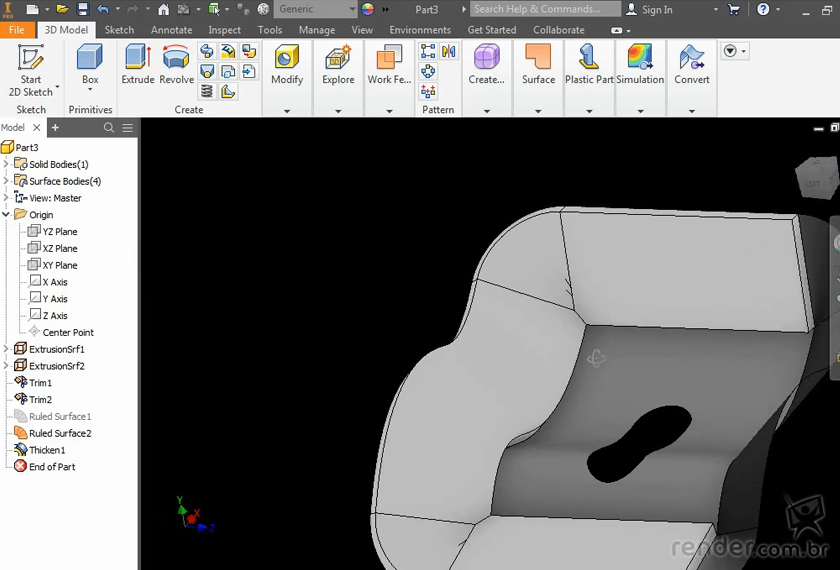Select Thicken1 feature in the browser
Viewport: 840px width, 570px height.
coord(47,450)
